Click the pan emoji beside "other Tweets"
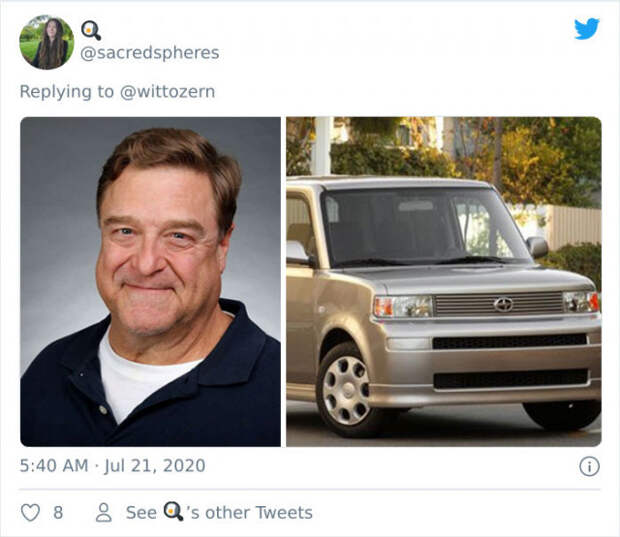Viewport: 620px width, 537px height. click(173, 511)
